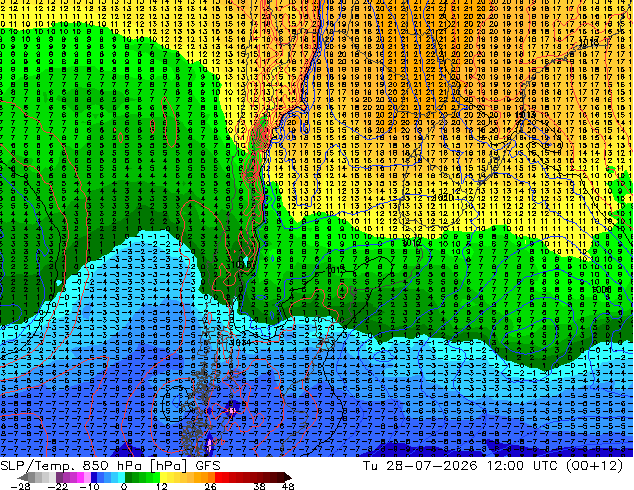Click the 38 label on the color scale

[260, 486]
